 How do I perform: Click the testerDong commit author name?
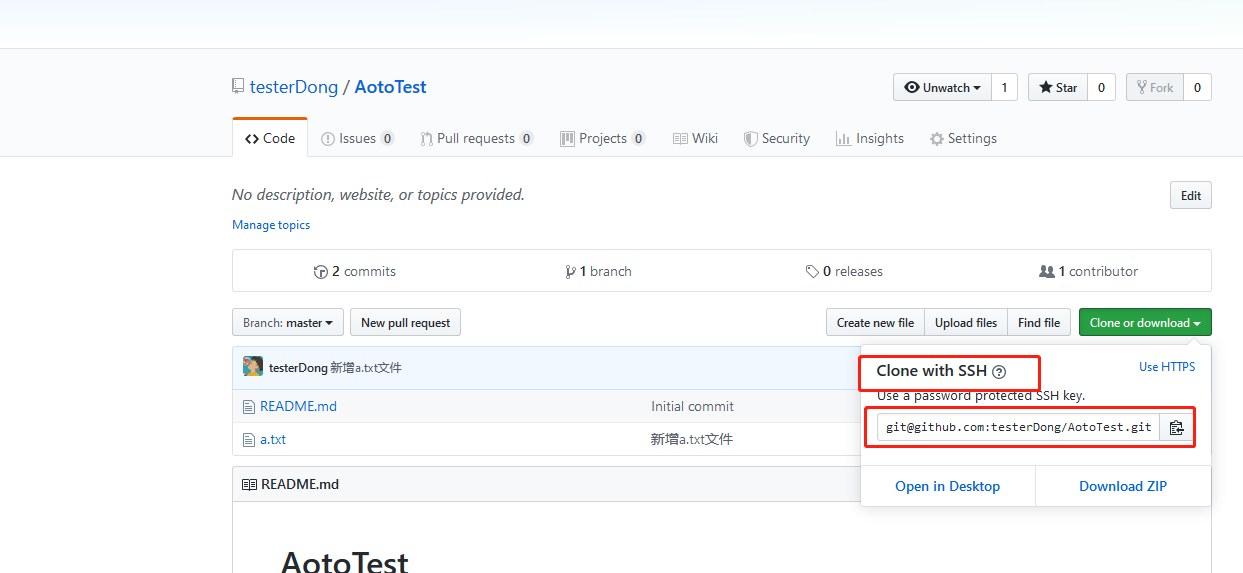(298, 367)
